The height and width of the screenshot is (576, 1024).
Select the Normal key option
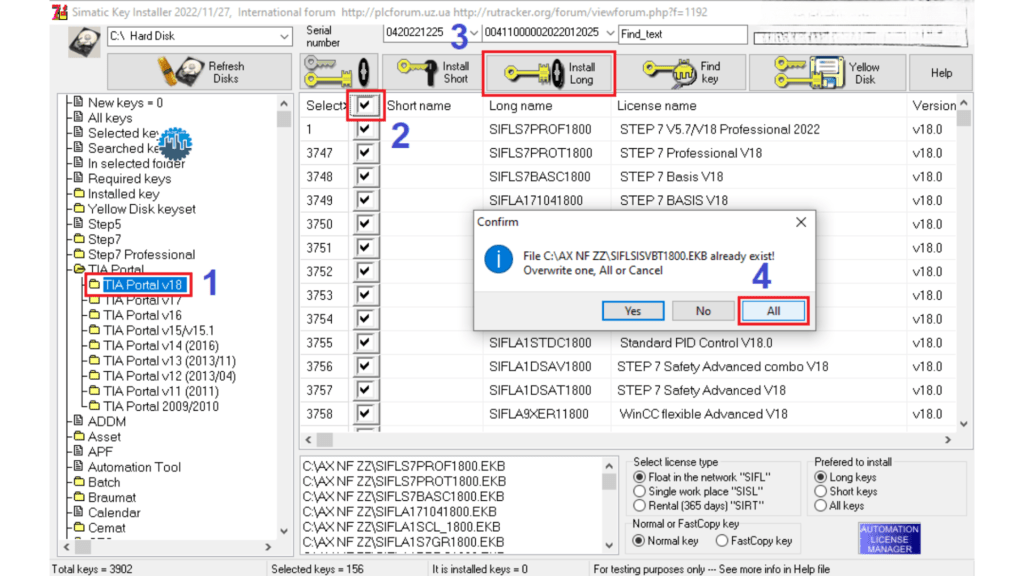[639, 541]
